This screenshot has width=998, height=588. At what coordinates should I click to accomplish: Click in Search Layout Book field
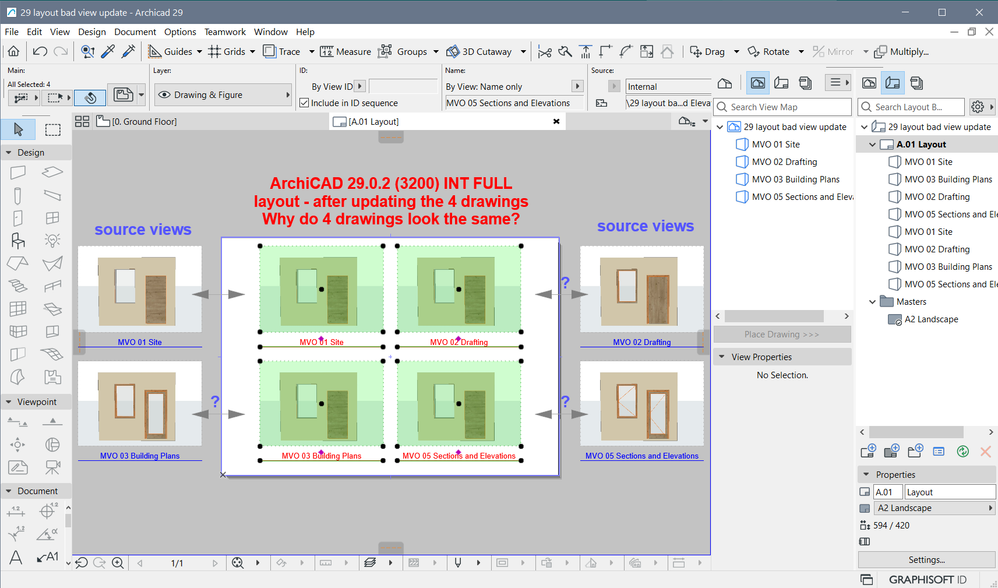911,107
